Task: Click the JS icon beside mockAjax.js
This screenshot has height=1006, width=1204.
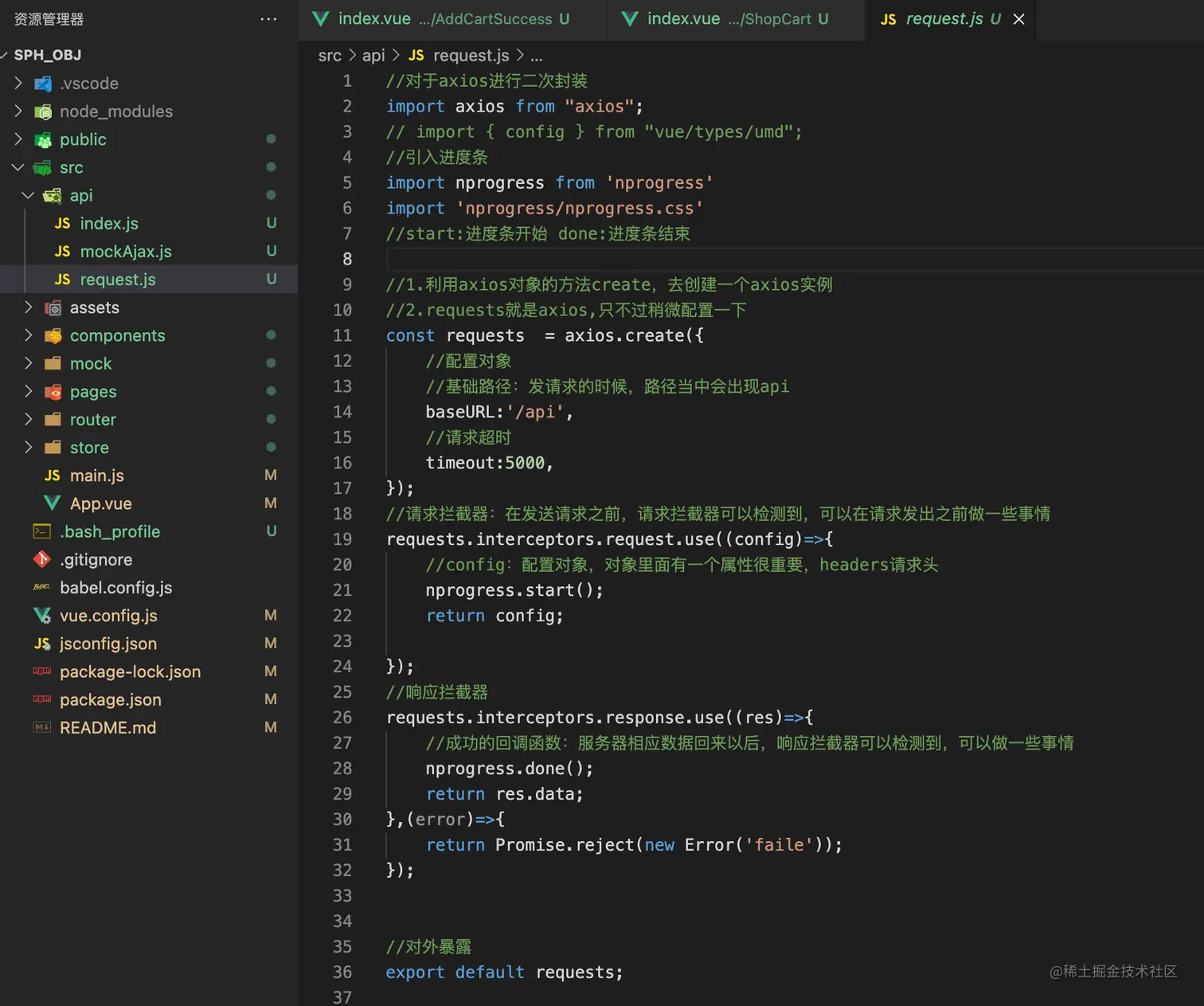Action: click(62, 252)
